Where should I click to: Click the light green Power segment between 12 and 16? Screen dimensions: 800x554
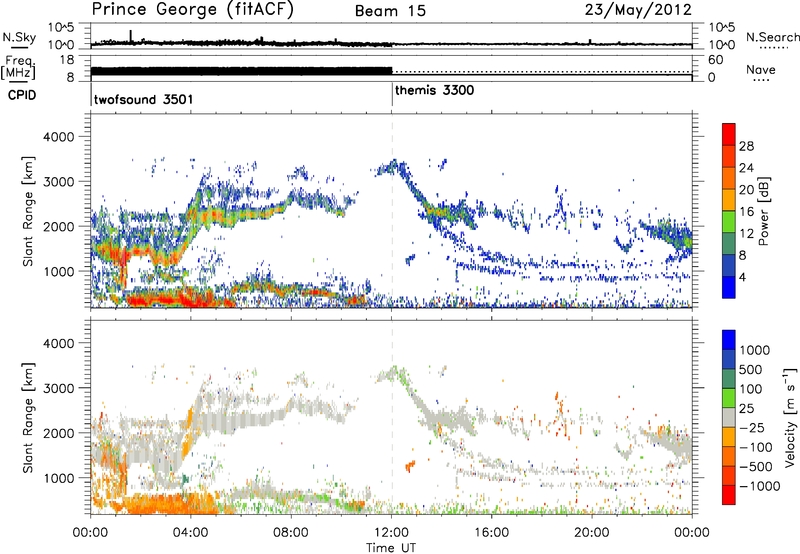tap(729, 222)
